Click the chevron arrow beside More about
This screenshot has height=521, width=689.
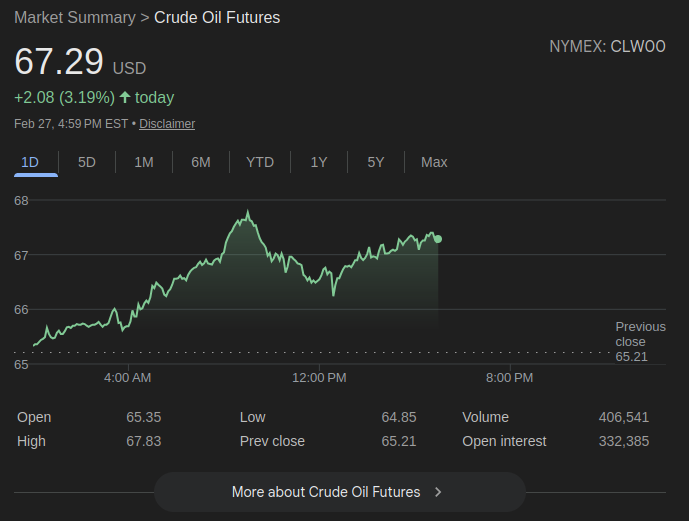point(438,492)
